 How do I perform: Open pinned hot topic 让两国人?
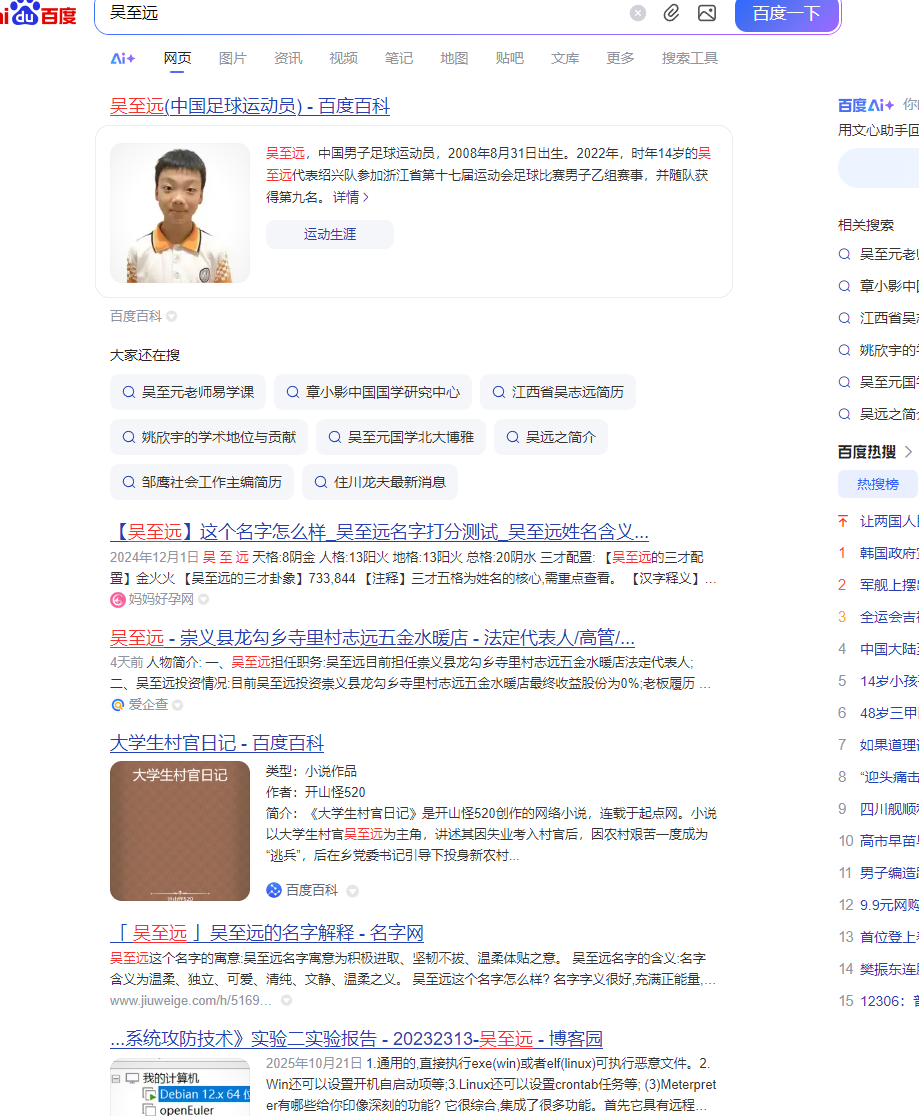[x=888, y=522]
